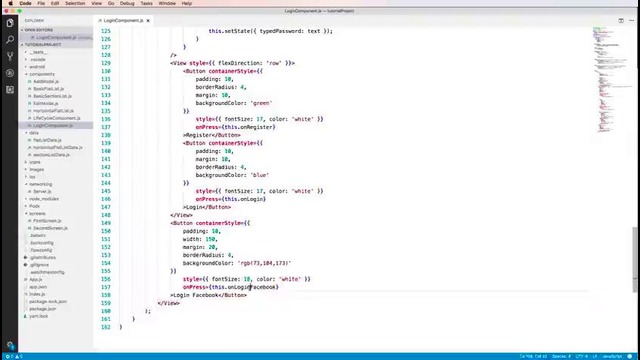
Task: Click the feedback smiley in status bar
Action: tap(630, 356)
